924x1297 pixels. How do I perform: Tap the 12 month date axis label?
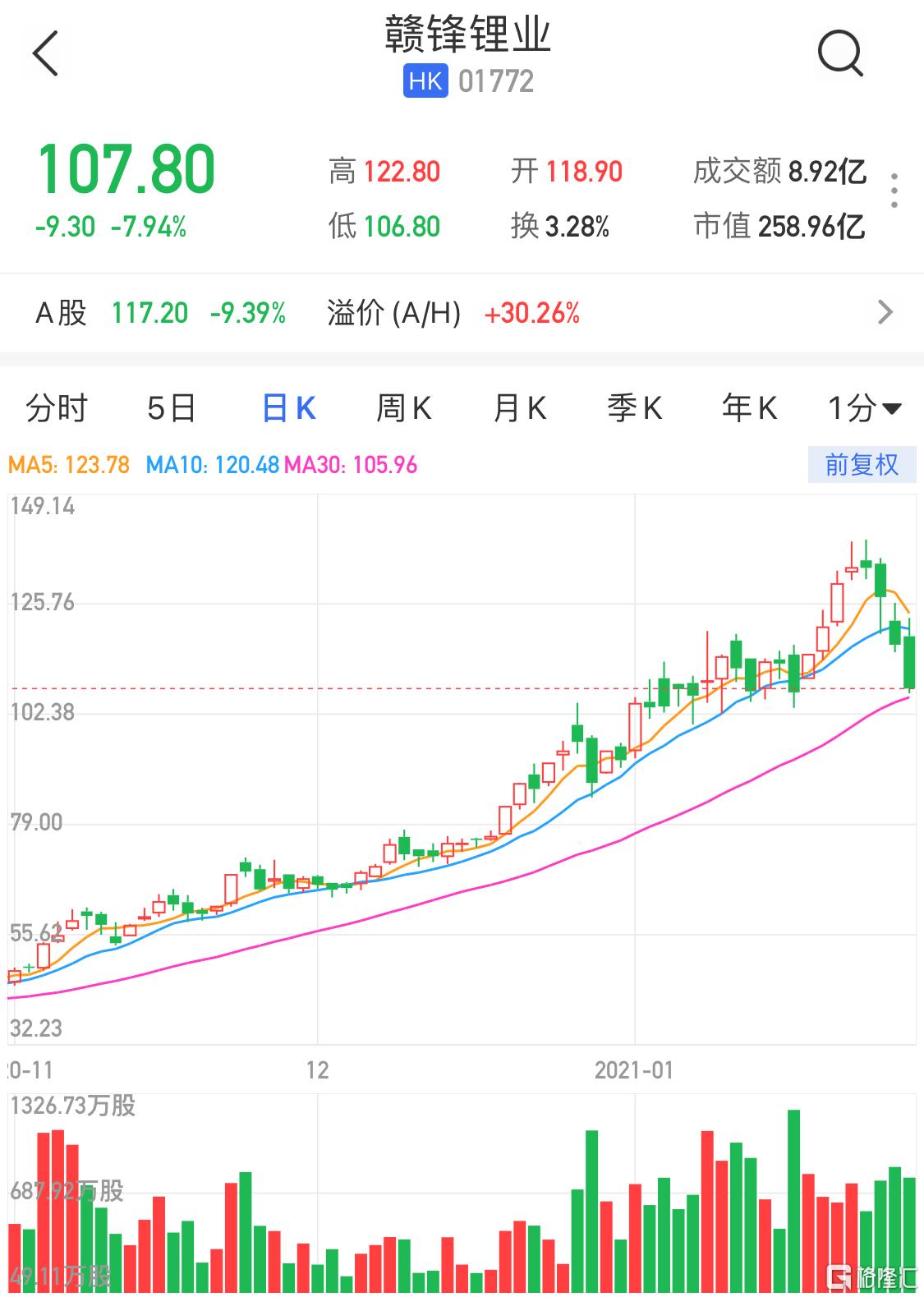tap(317, 1069)
